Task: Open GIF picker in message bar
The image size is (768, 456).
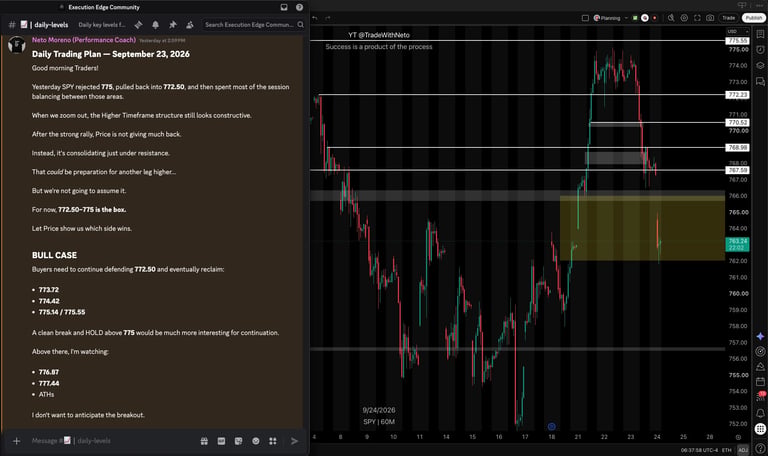Action: click(x=221, y=441)
